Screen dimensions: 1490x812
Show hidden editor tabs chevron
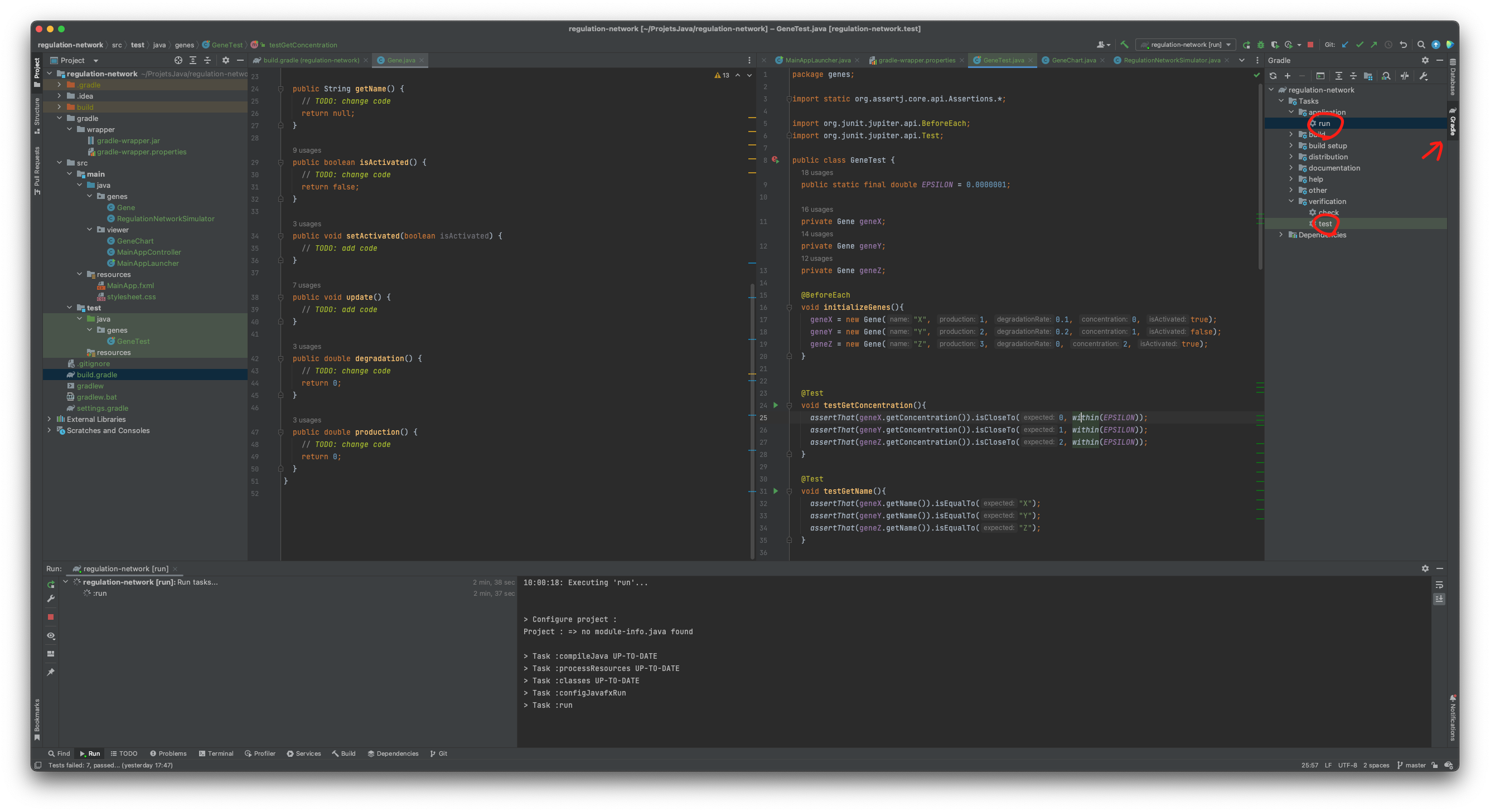pos(1242,60)
